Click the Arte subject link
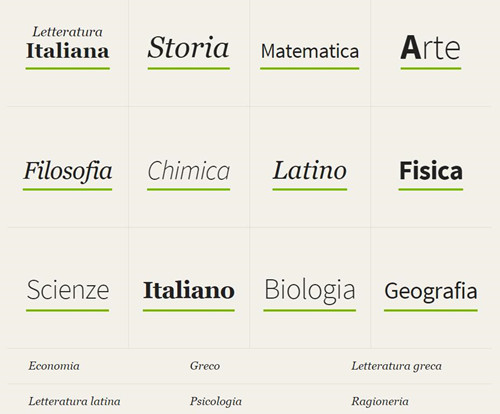 coord(431,48)
